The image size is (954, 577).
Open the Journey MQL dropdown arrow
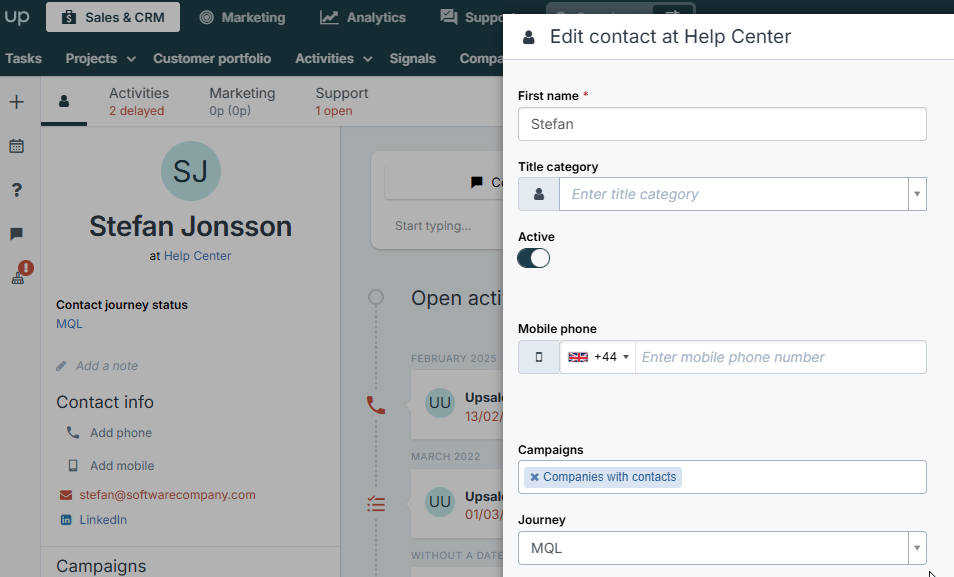pyautogui.click(x=917, y=548)
